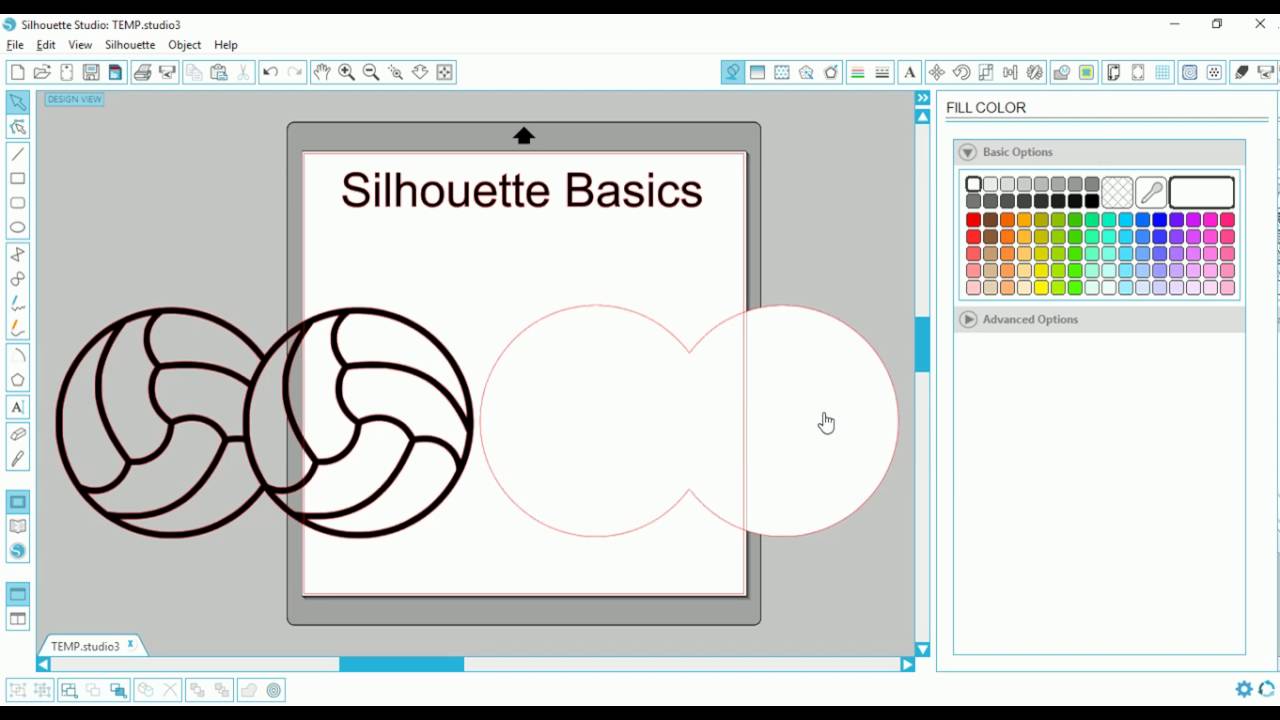Open the Grid settings icon

[1163, 72]
